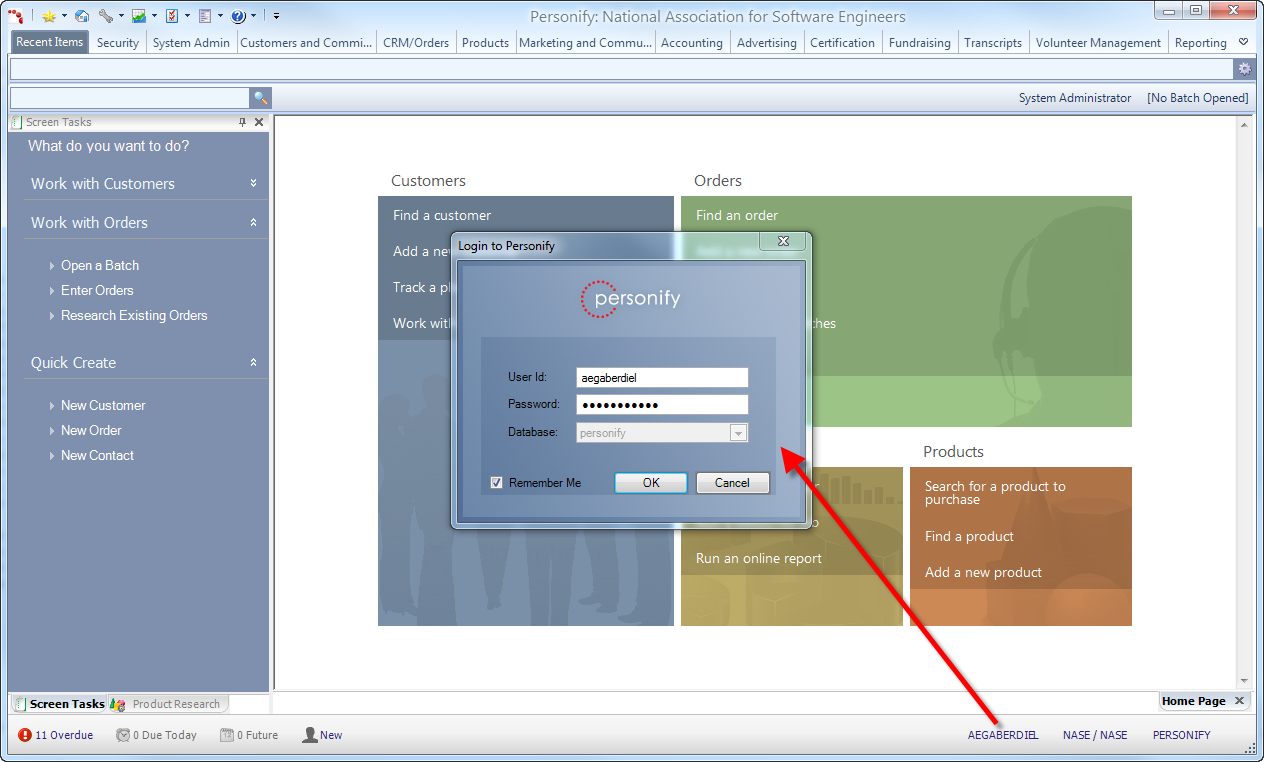Click the Future calendar icon
Viewport: 1264px width, 762px height.
pos(226,735)
